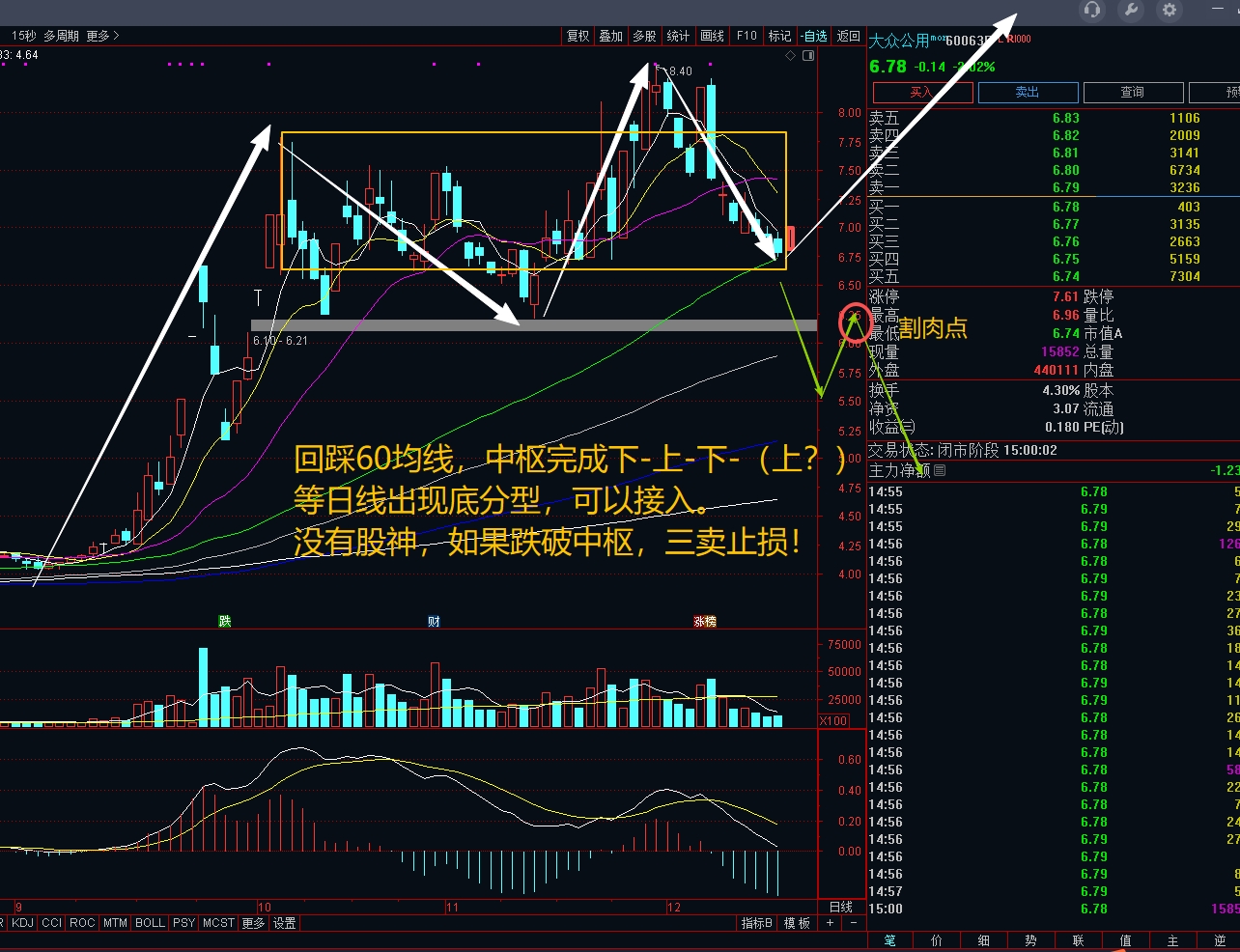Image resolution: width=1240 pixels, height=952 pixels.
Task: Switch to the 值 value tab
Action: click(x=1126, y=940)
